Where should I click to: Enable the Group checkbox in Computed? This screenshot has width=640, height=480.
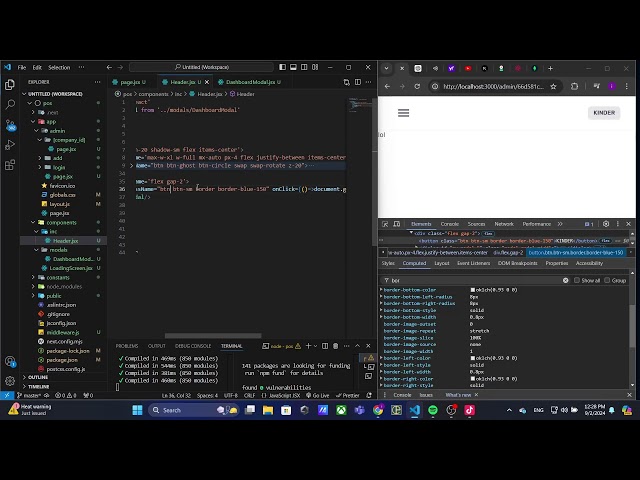point(607,280)
